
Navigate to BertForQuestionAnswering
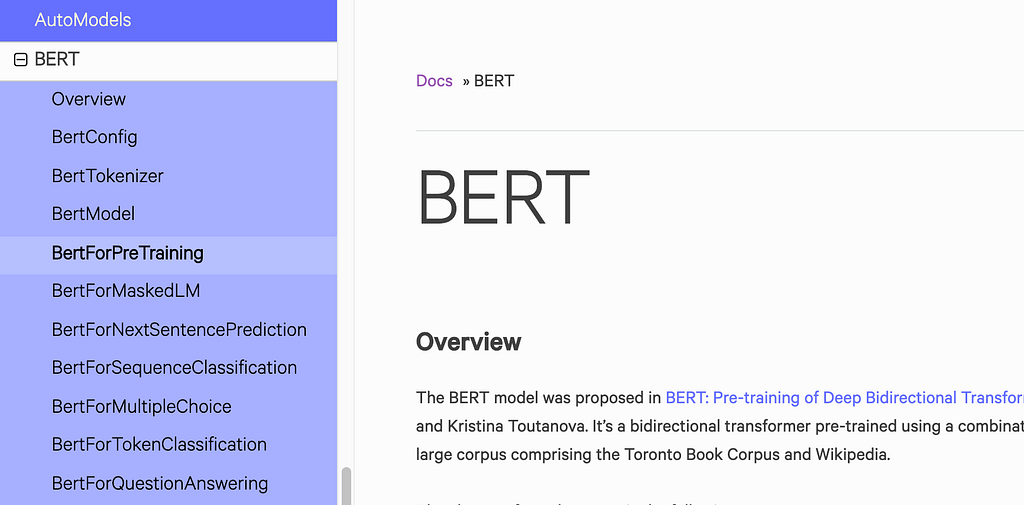(x=160, y=484)
